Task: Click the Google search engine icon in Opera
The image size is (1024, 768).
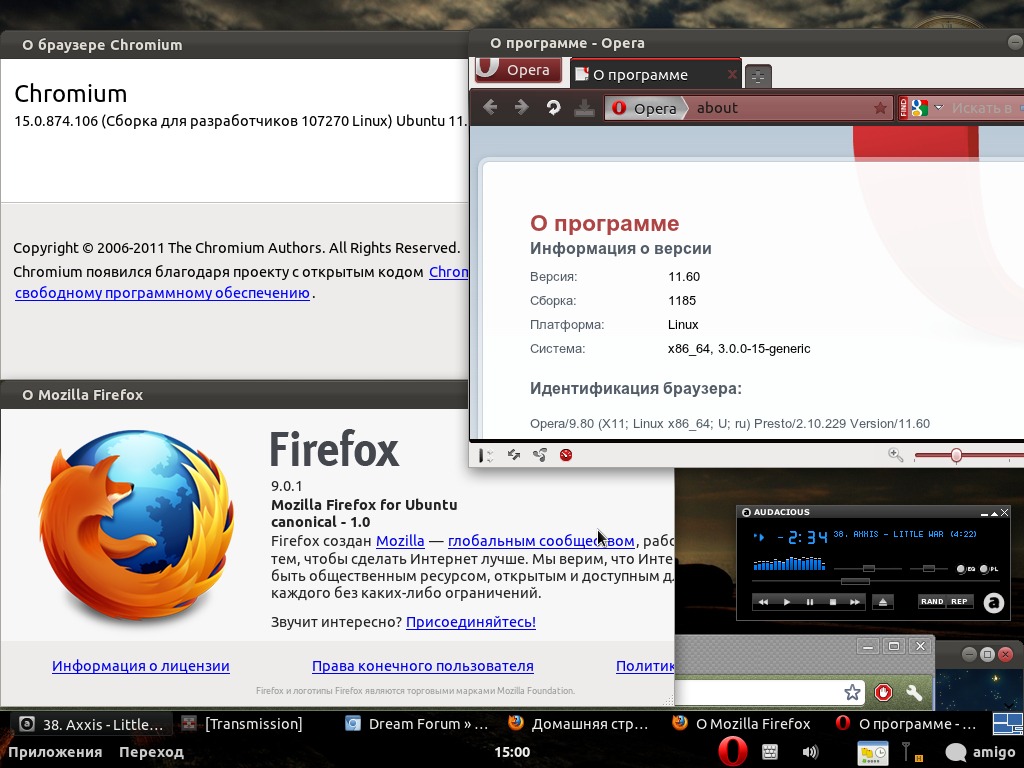Action: (920, 108)
